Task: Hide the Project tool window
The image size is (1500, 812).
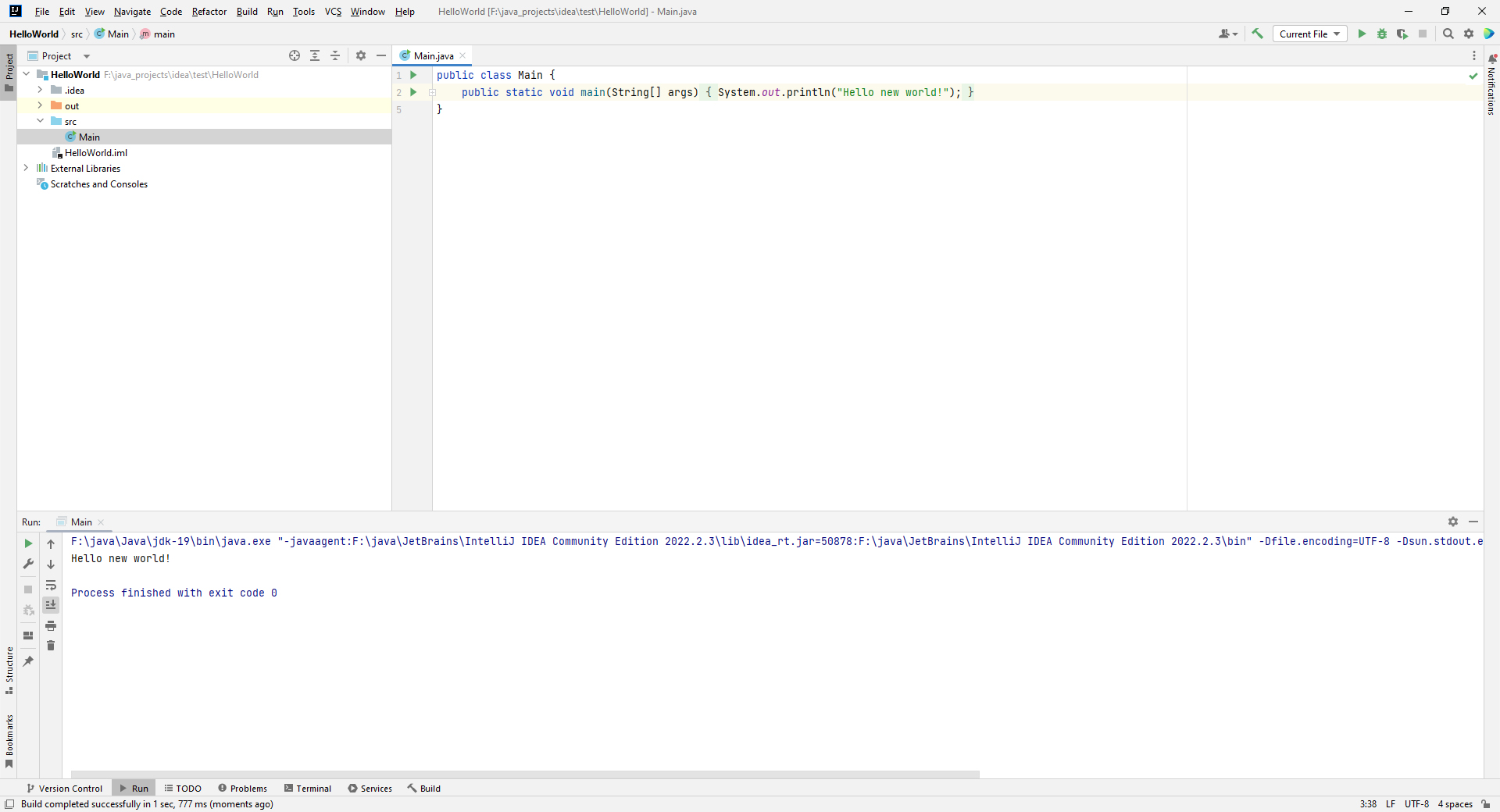Action: 381,55
